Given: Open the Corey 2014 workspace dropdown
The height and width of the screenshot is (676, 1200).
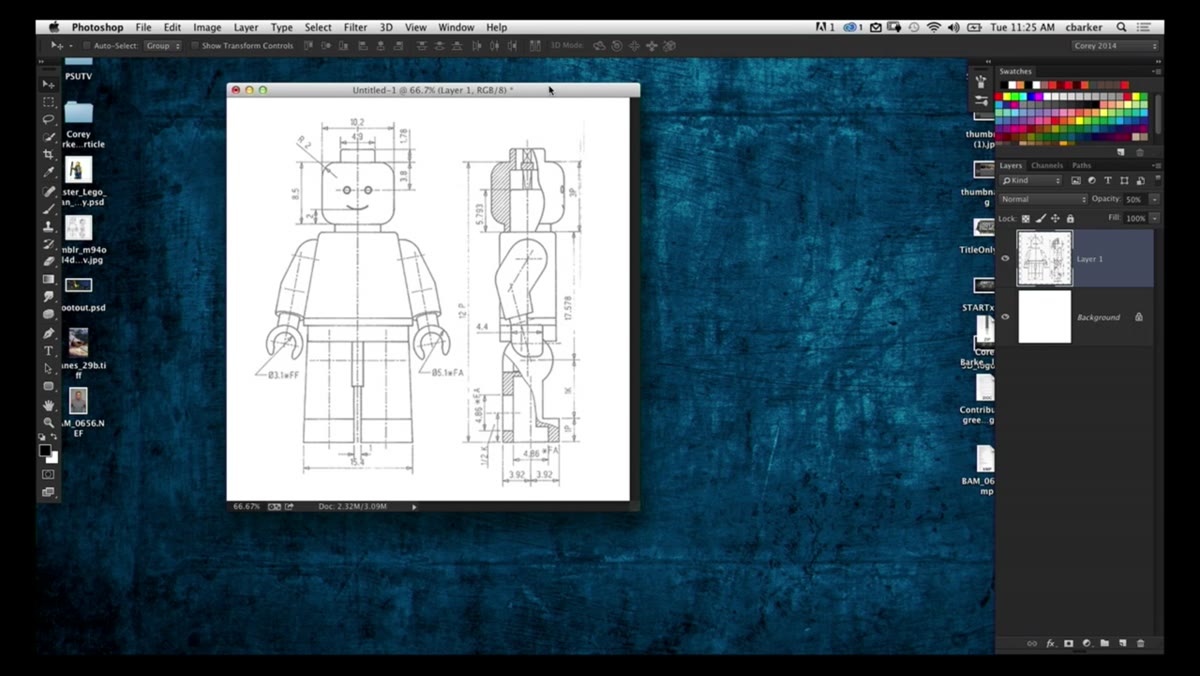Looking at the screenshot, I should (x=1115, y=46).
